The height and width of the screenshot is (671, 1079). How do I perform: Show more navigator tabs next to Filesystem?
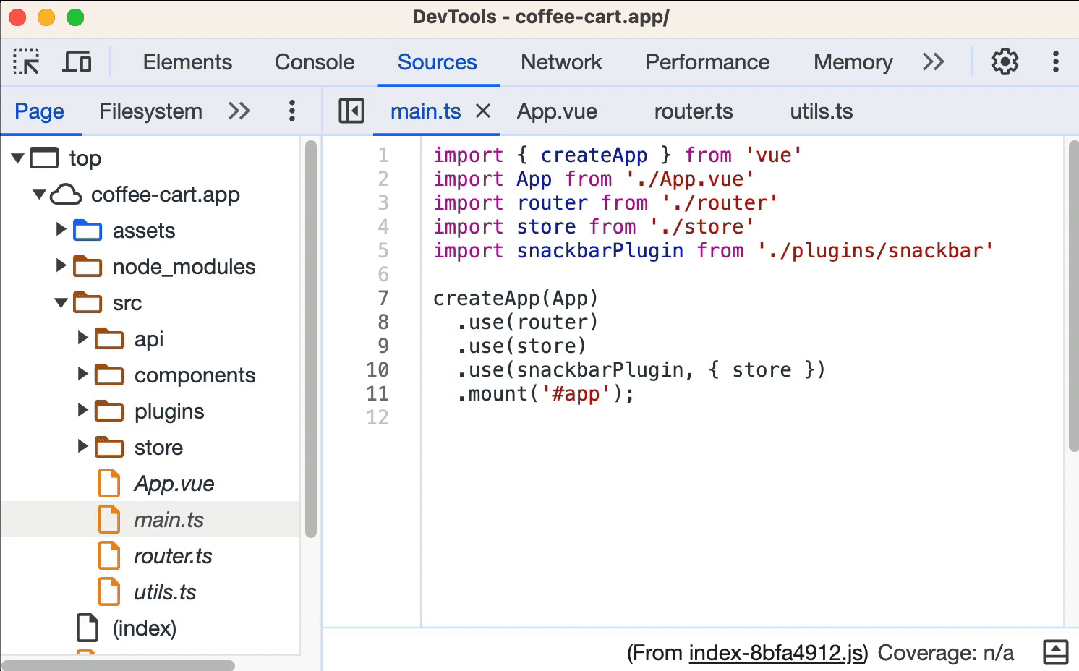(239, 111)
